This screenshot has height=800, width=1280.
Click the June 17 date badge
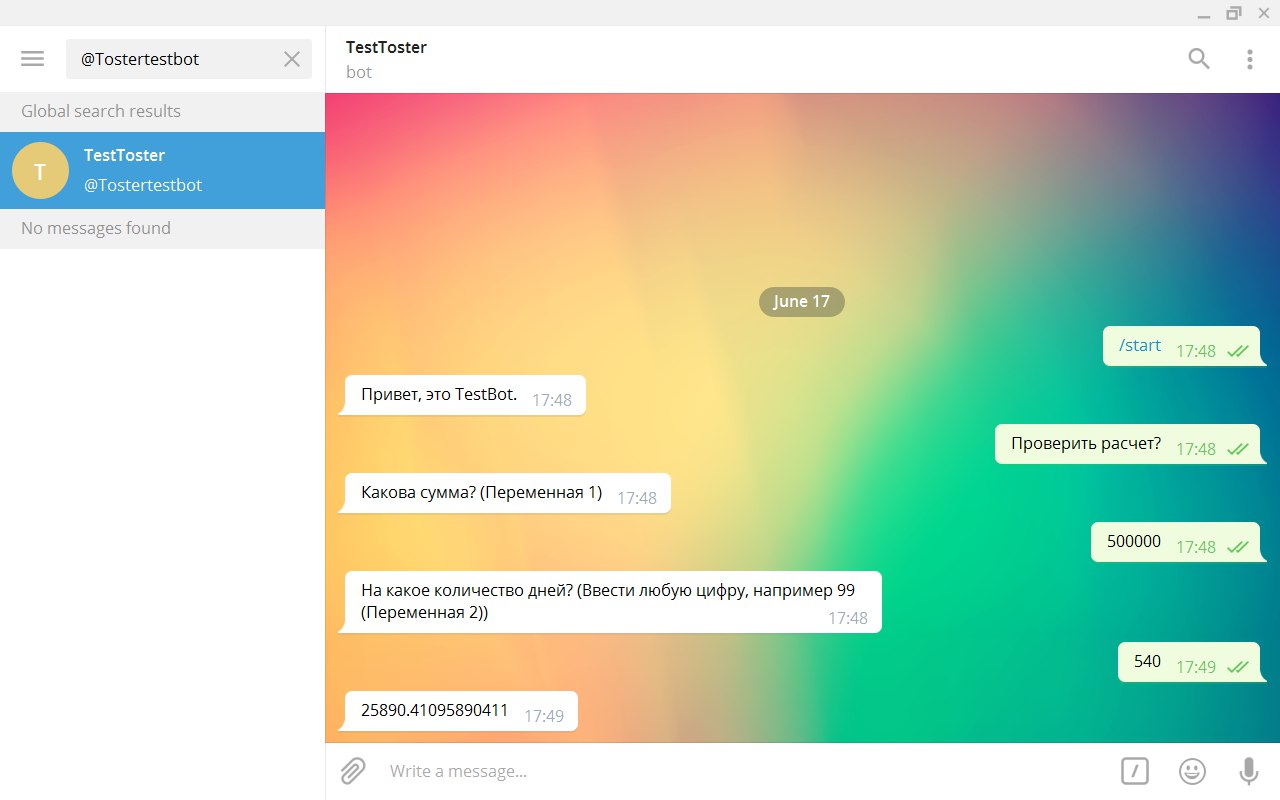(802, 301)
